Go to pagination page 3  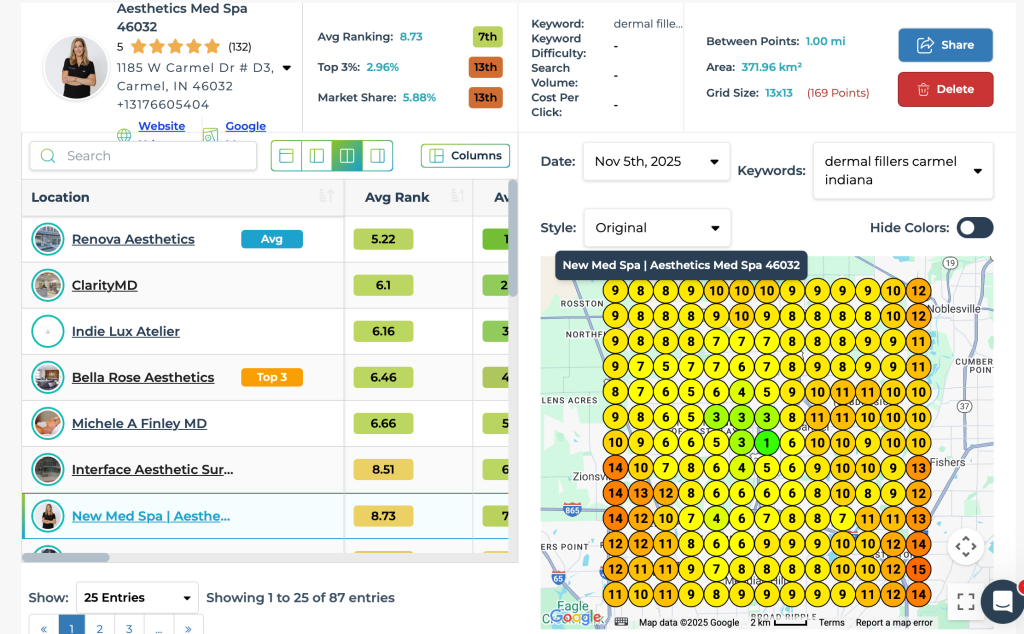click(x=129, y=628)
